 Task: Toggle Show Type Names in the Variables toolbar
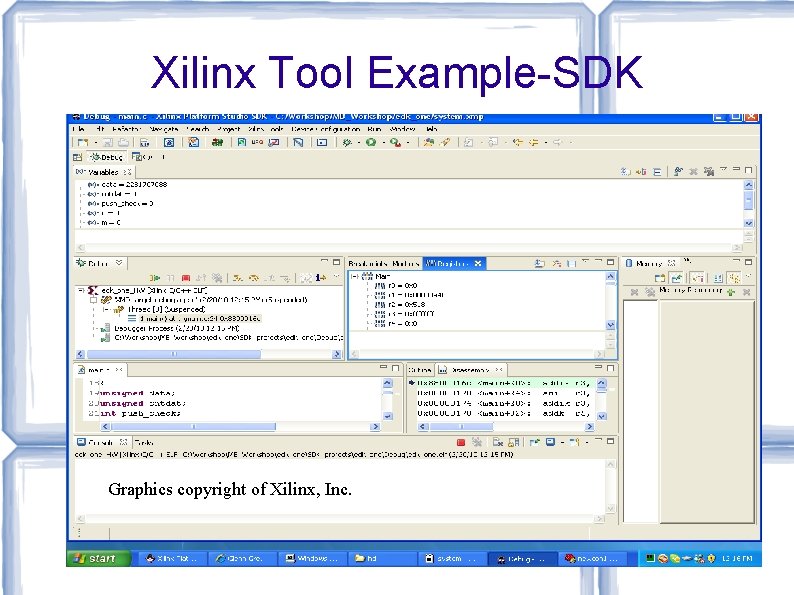pyautogui.click(x=626, y=172)
